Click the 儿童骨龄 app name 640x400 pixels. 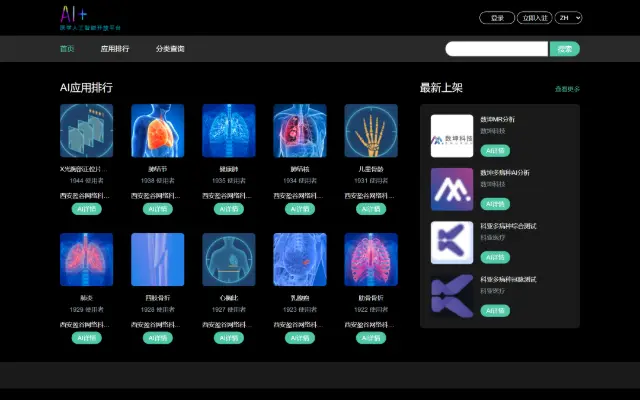click(371, 169)
